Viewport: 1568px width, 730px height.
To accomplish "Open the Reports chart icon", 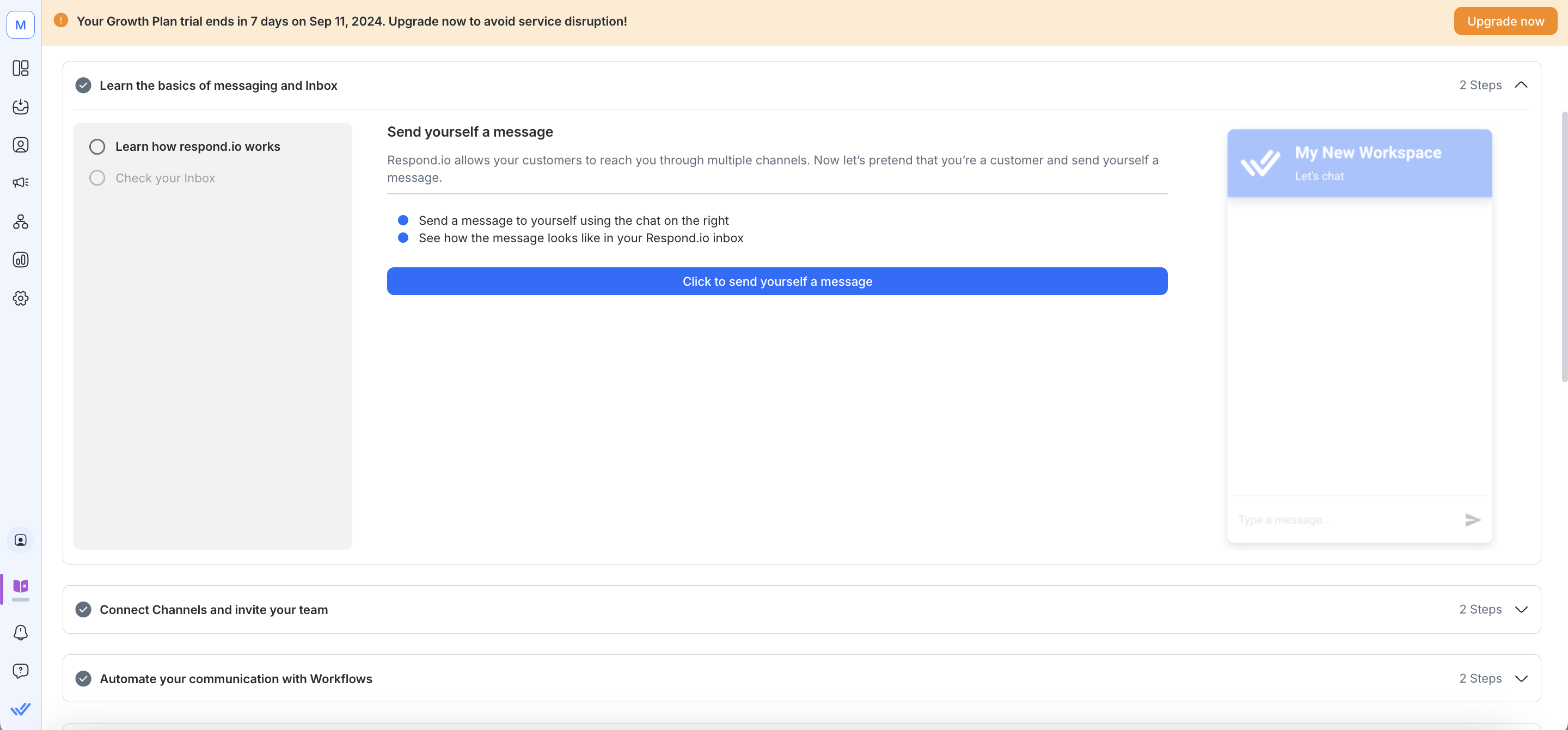I will point(21,260).
